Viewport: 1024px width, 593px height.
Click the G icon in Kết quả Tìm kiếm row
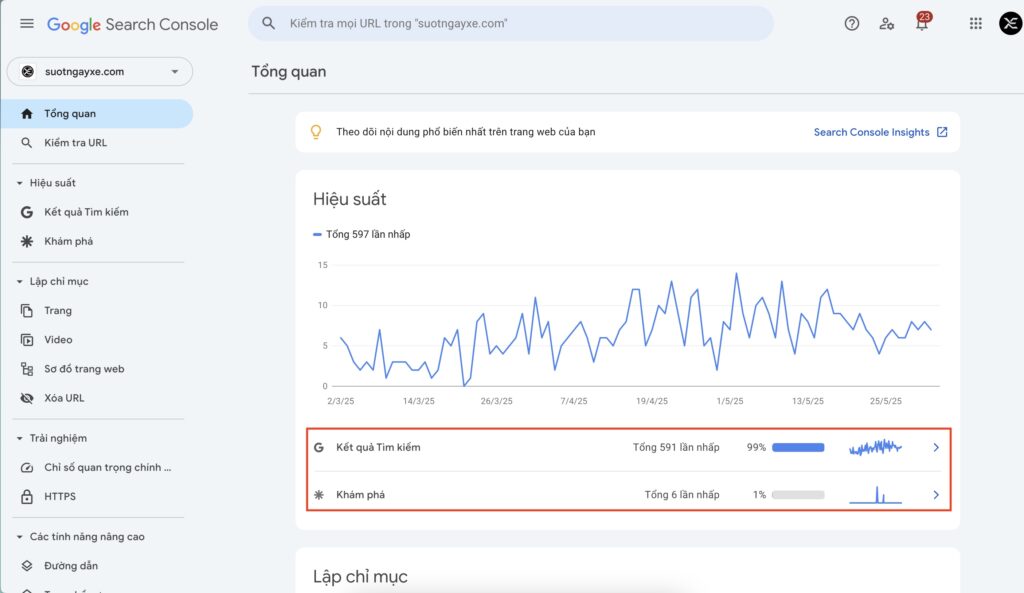(319, 447)
